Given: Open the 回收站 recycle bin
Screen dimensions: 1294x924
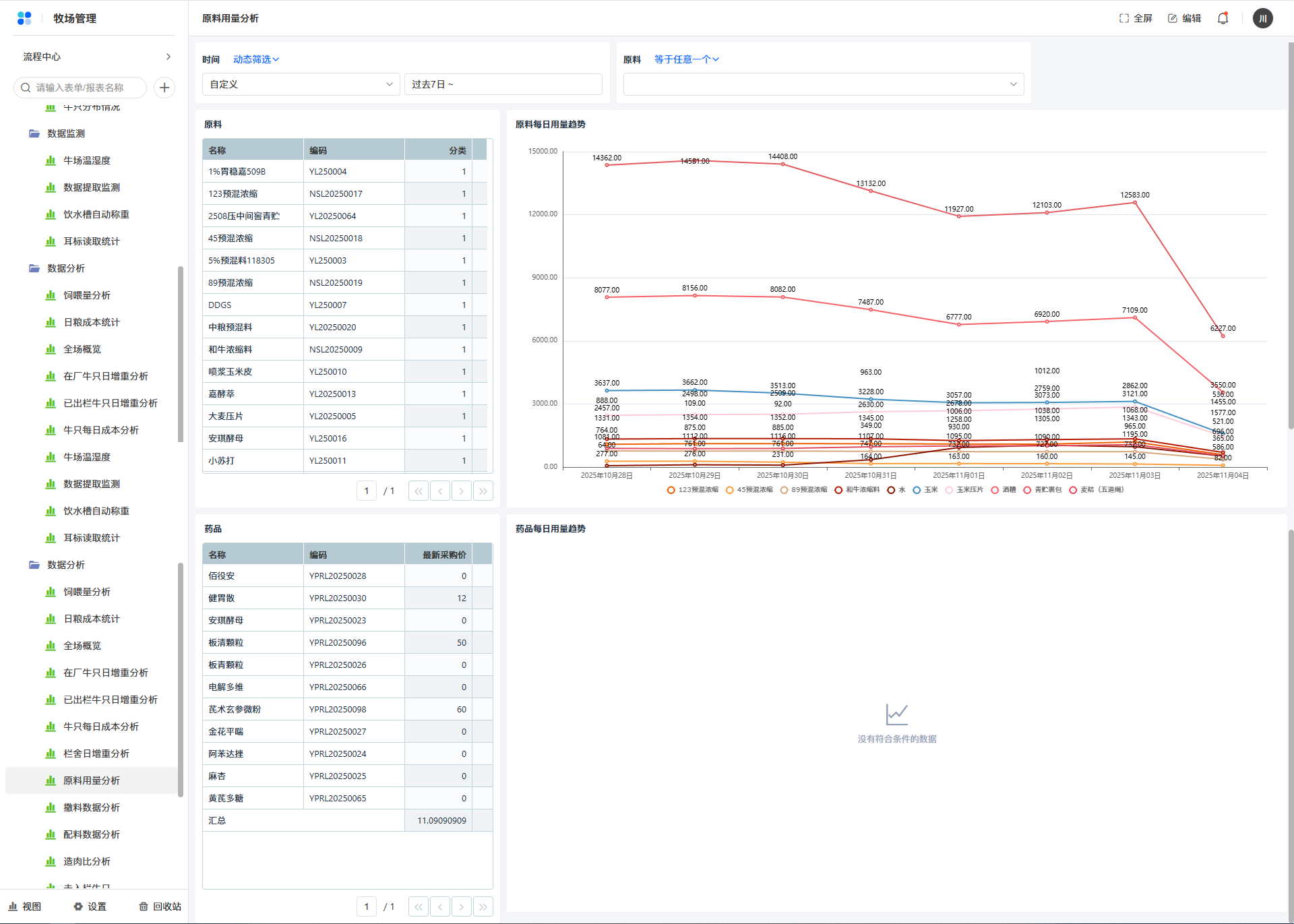Looking at the screenshot, I should [160, 906].
